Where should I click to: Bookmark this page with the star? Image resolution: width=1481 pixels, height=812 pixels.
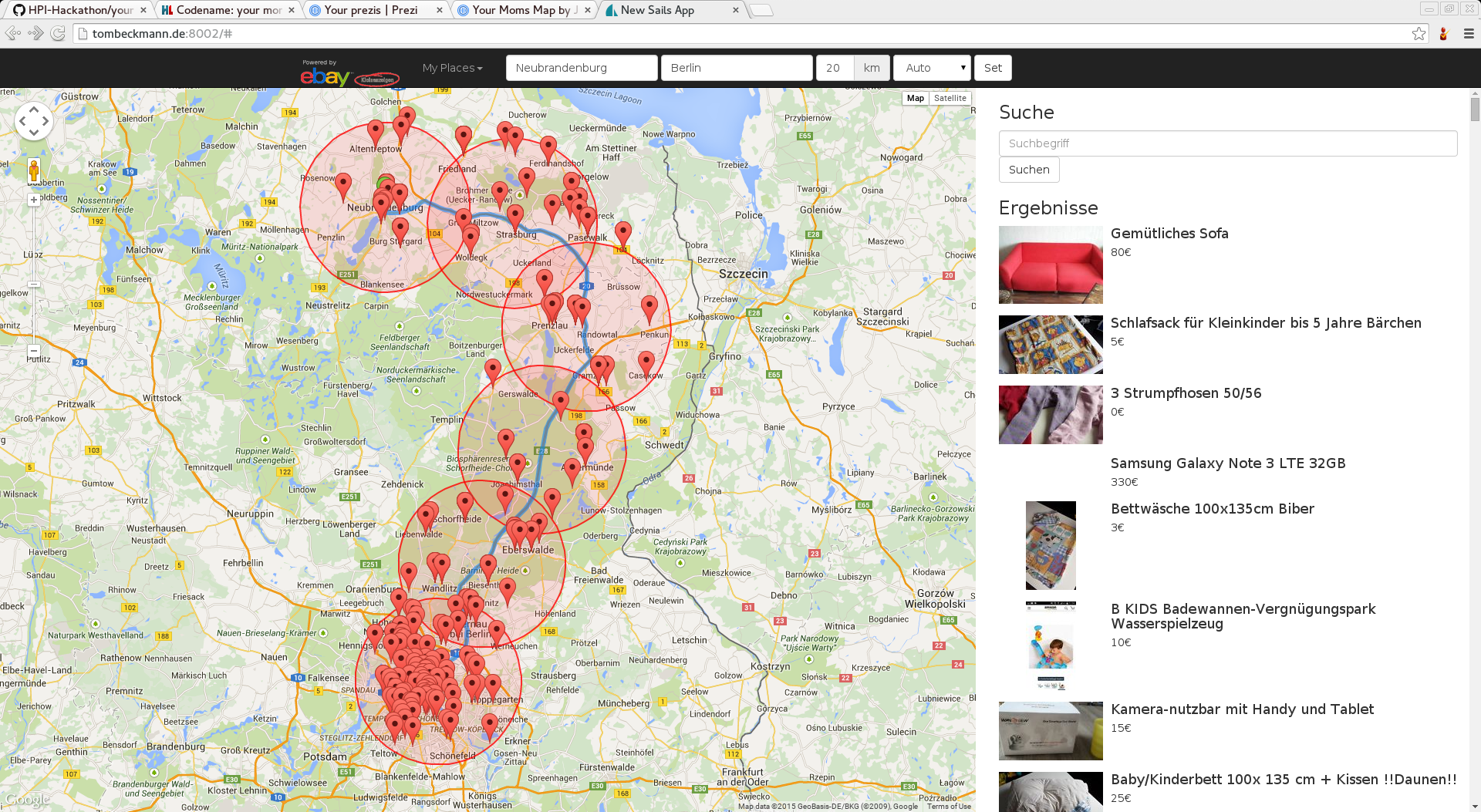pos(1419,33)
